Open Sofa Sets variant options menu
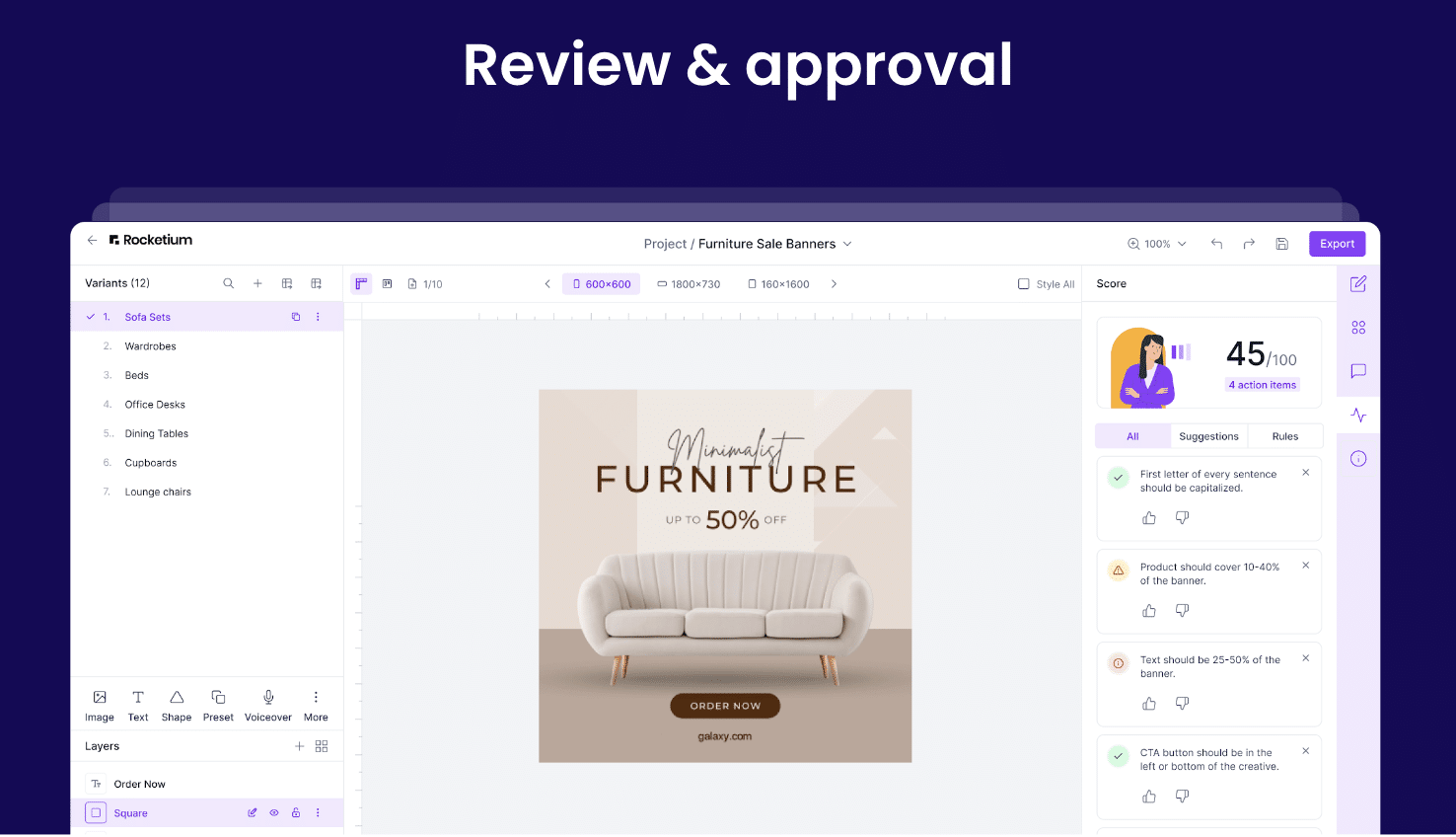 [318, 317]
